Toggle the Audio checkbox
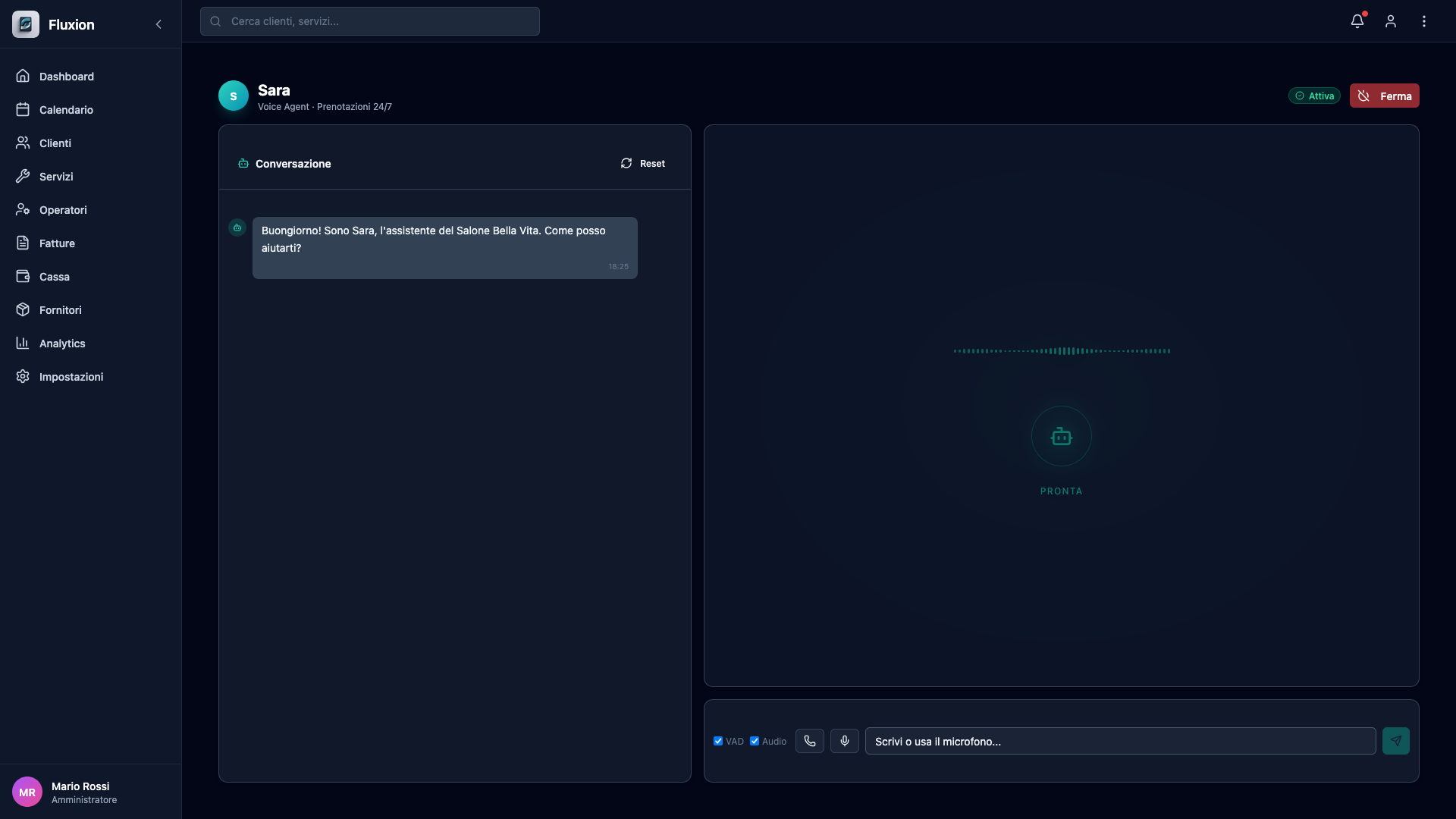The width and height of the screenshot is (1456, 819). pos(755,741)
